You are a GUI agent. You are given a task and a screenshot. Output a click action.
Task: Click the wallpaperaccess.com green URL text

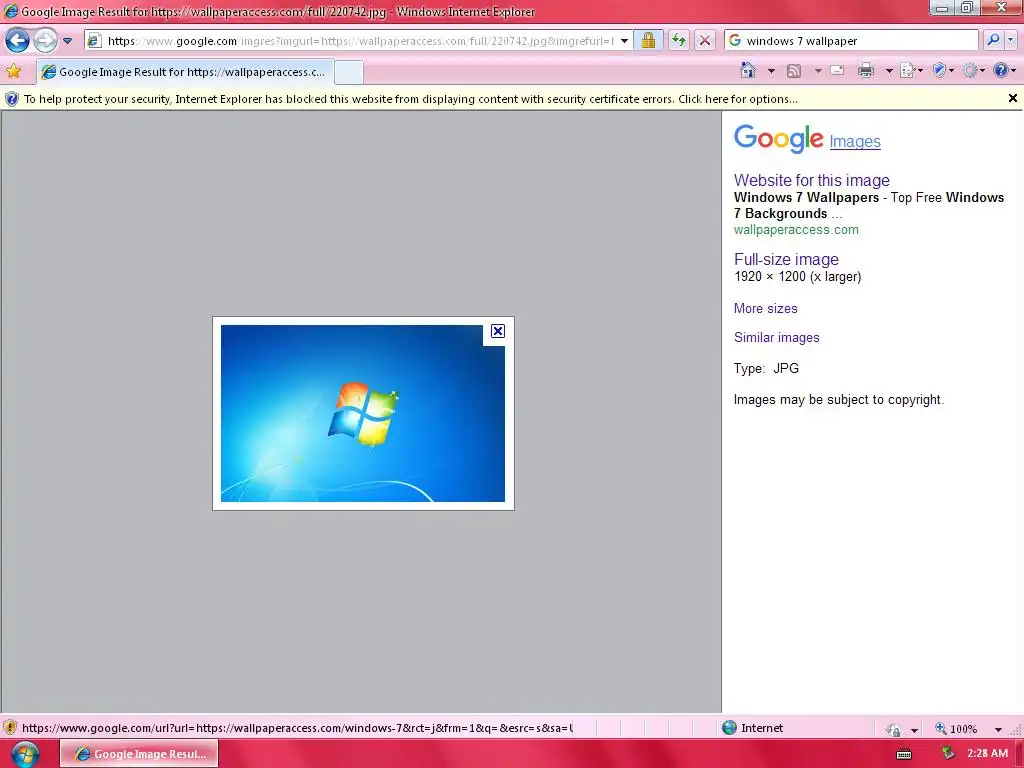tap(796, 230)
